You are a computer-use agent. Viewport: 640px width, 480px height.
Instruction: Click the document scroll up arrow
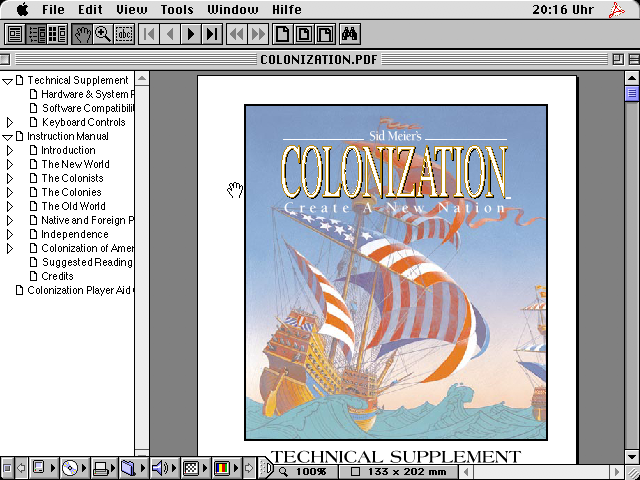coord(631,78)
